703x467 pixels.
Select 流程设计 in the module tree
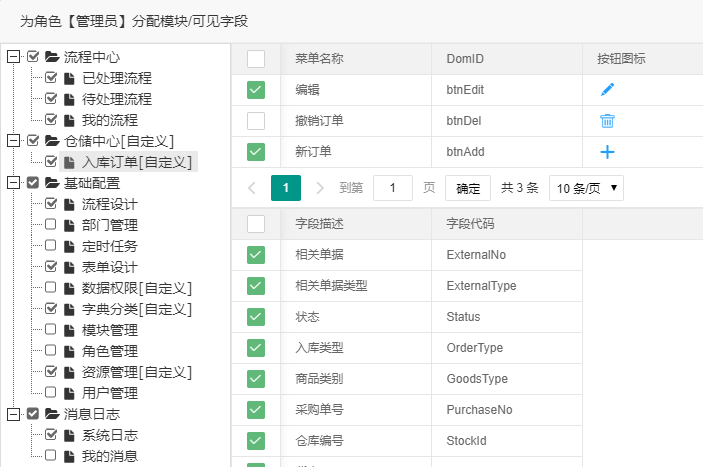[109, 204]
